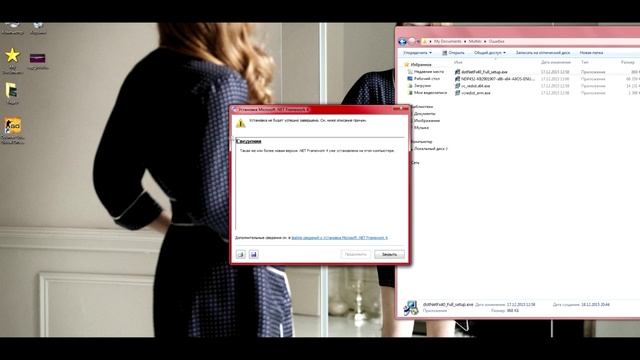Image resolution: width=640 pixels, height=360 pixels.
Task: Select the folder icon on the desktop
Action: coord(12,91)
